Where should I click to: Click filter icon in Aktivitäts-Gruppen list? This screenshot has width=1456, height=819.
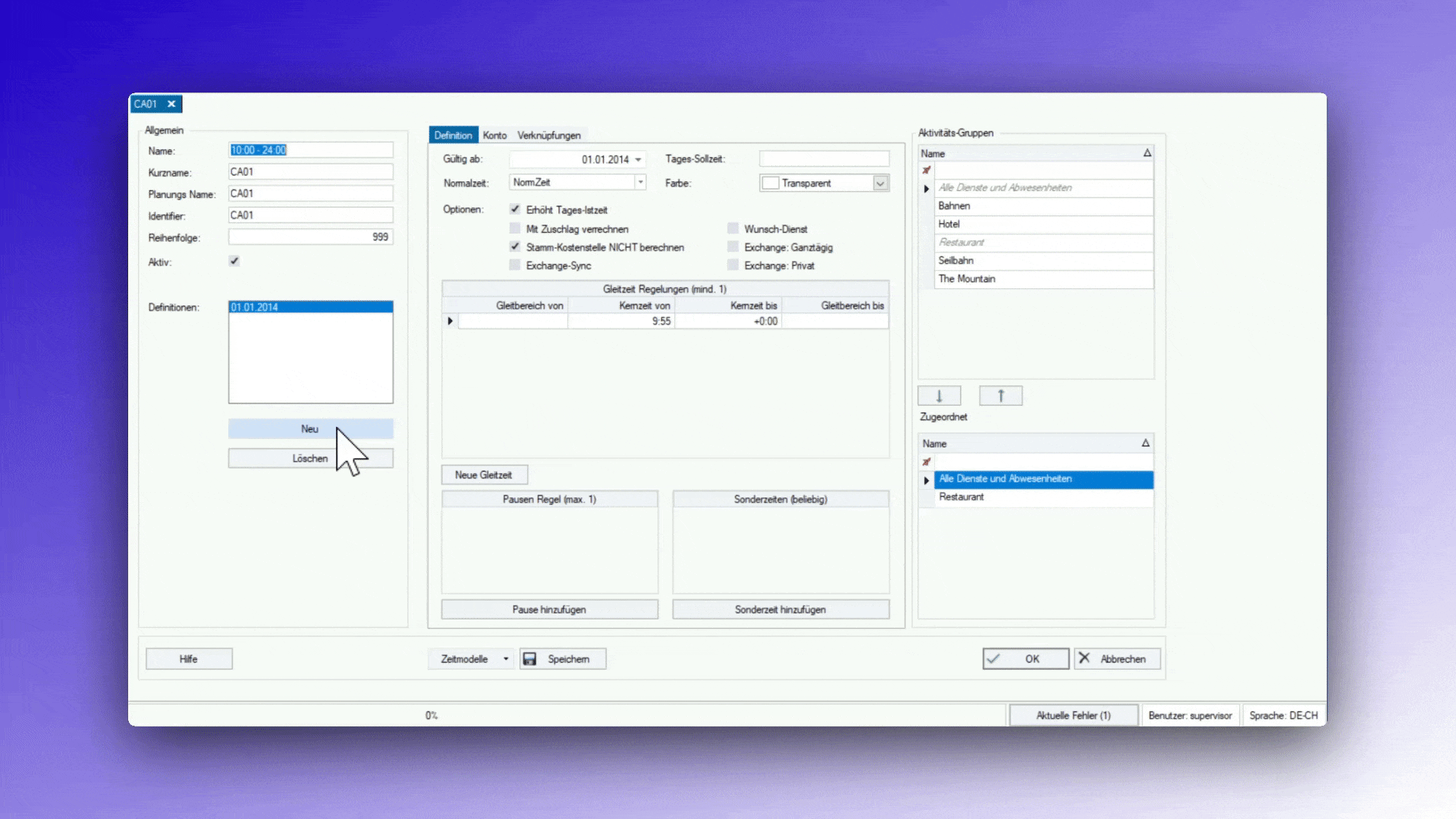(926, 171)
